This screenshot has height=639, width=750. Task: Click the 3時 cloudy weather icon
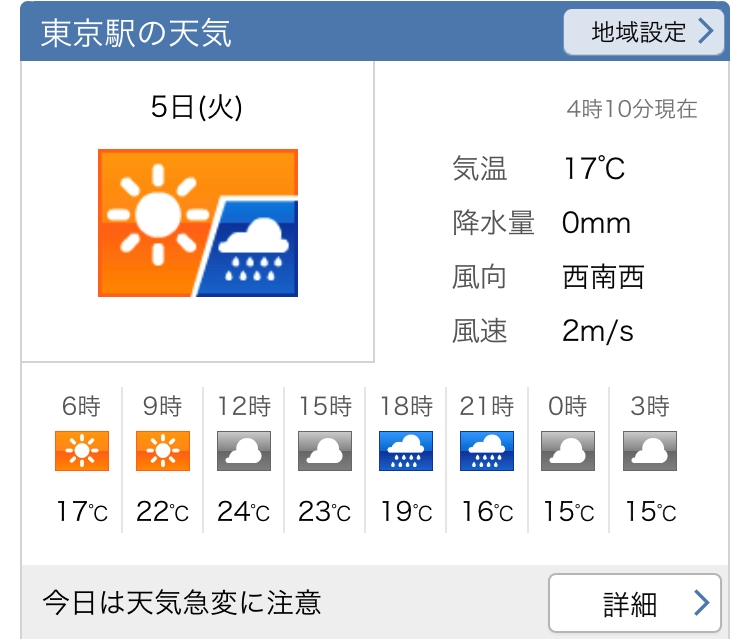[650, 451]
